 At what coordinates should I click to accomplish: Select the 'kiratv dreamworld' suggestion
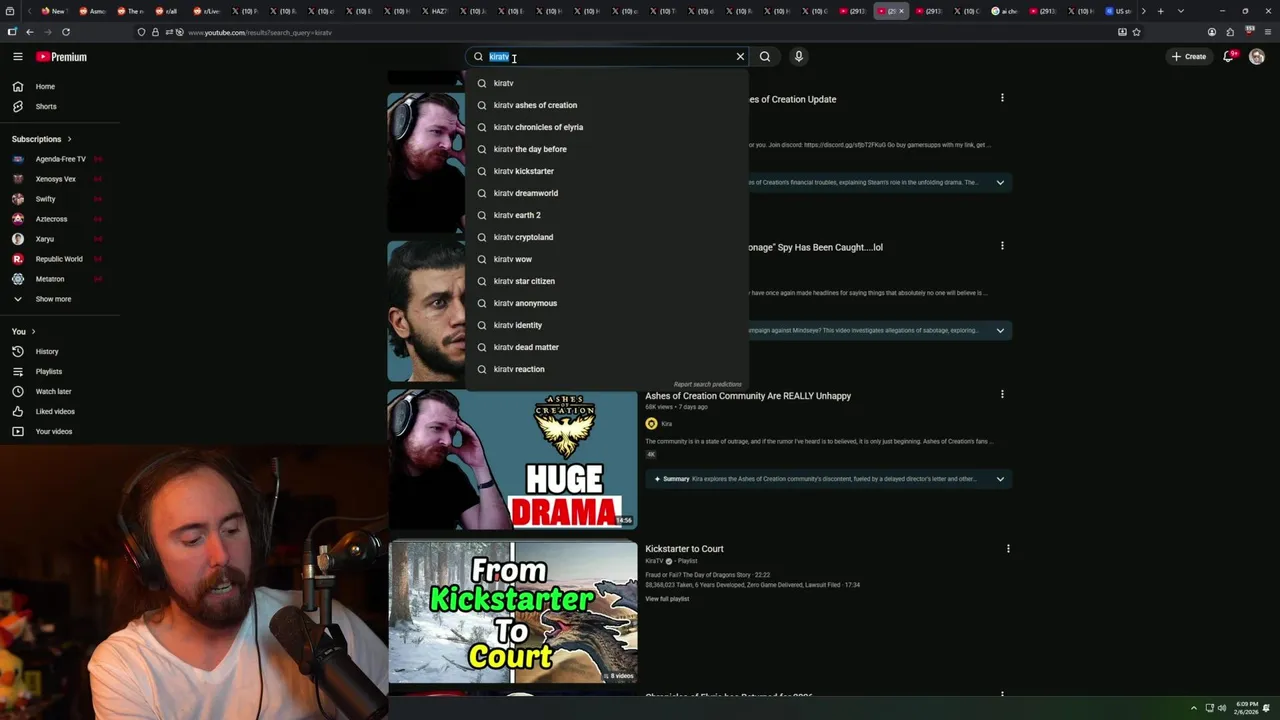pyautogui.click(x=607, y=193)
